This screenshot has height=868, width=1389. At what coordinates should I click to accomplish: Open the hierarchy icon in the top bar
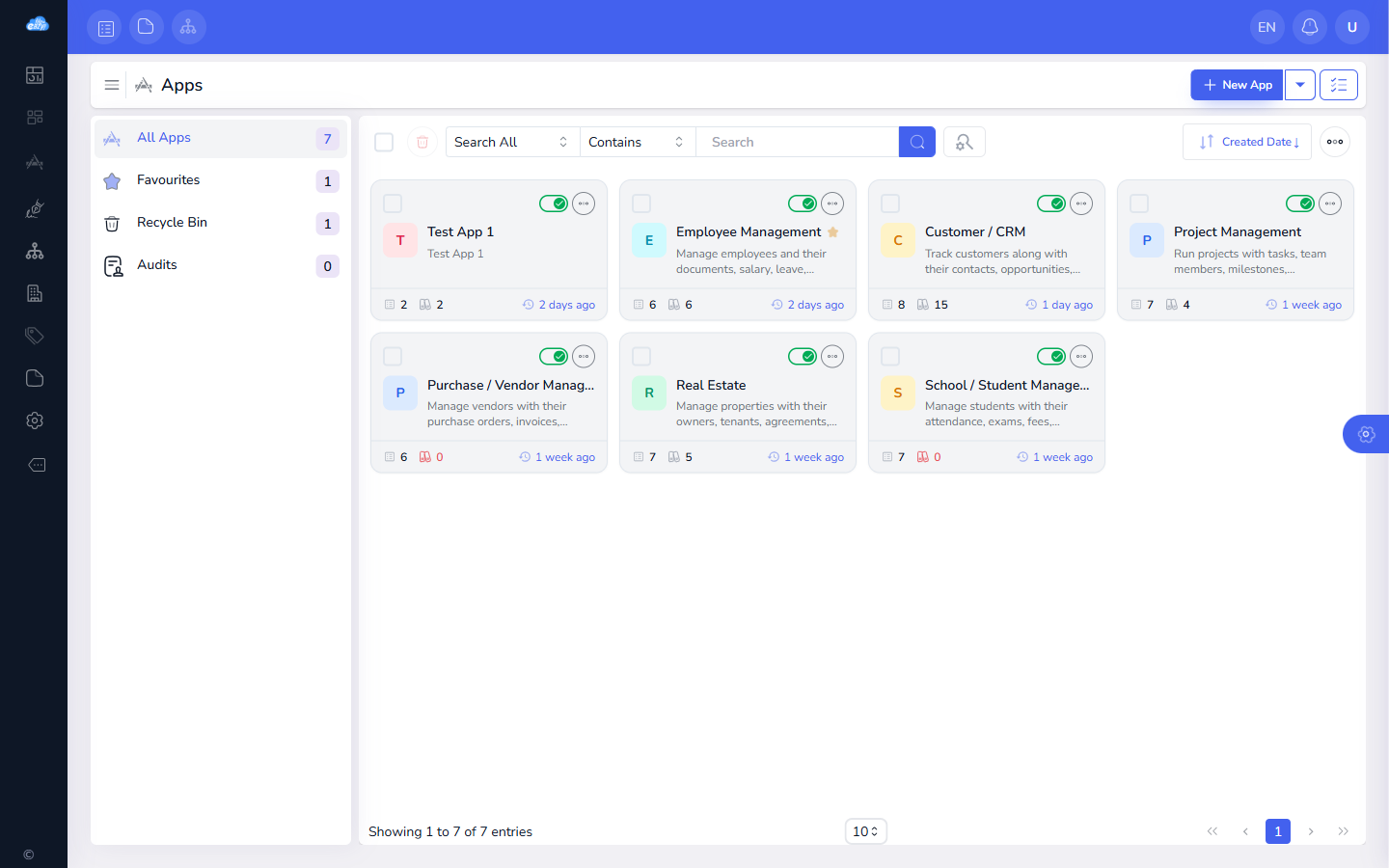click(188, 27)
